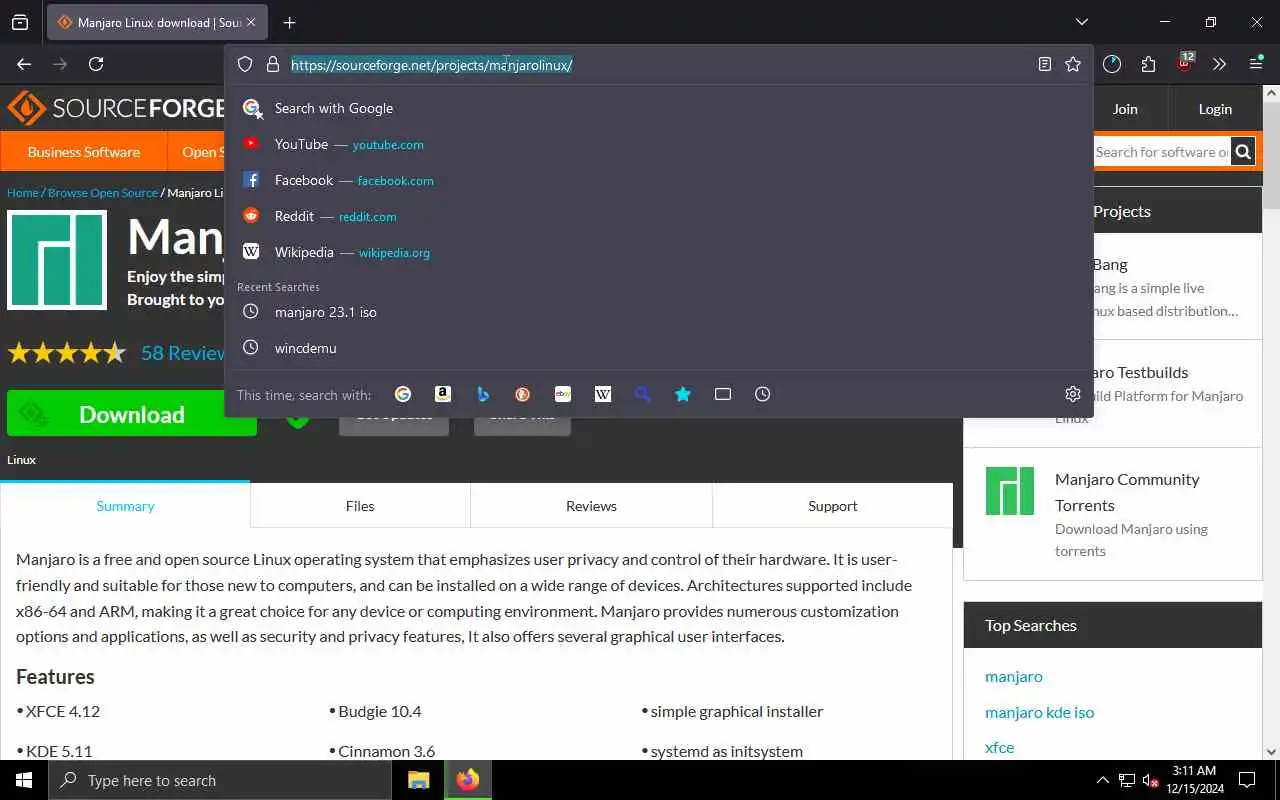The height and width of the screenshot is (800, 1280).
Task: Search this time with Bing icon
Action: 483,394
